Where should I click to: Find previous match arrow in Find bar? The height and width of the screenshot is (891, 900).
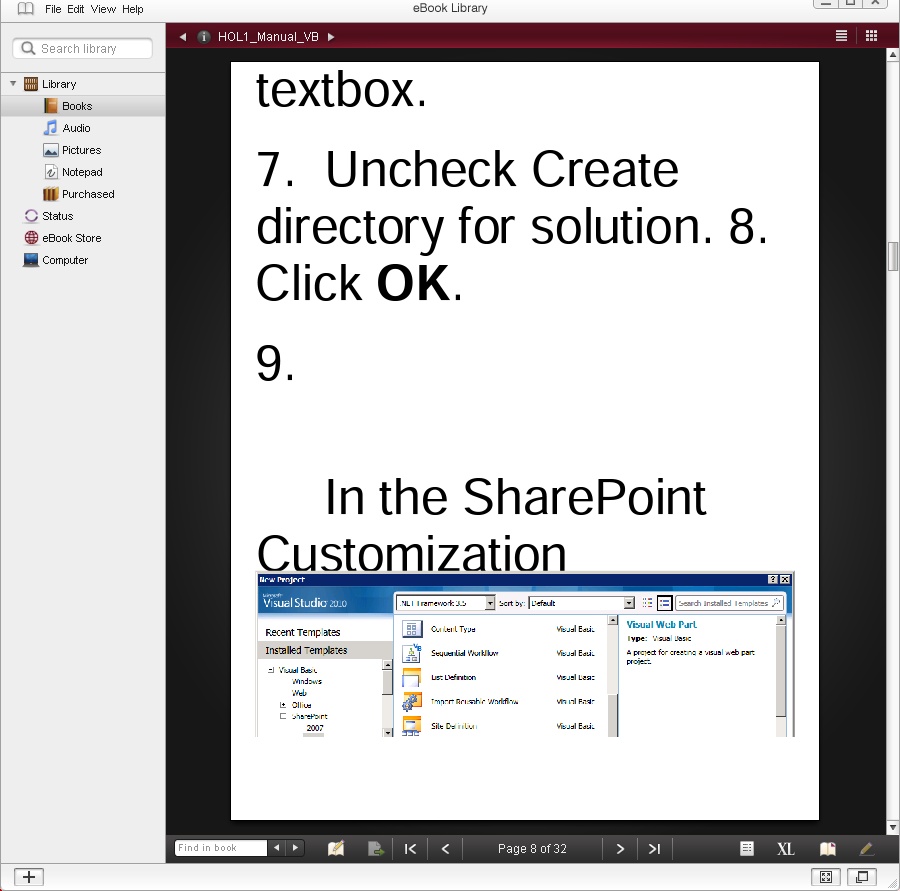[x=277, y=848]
